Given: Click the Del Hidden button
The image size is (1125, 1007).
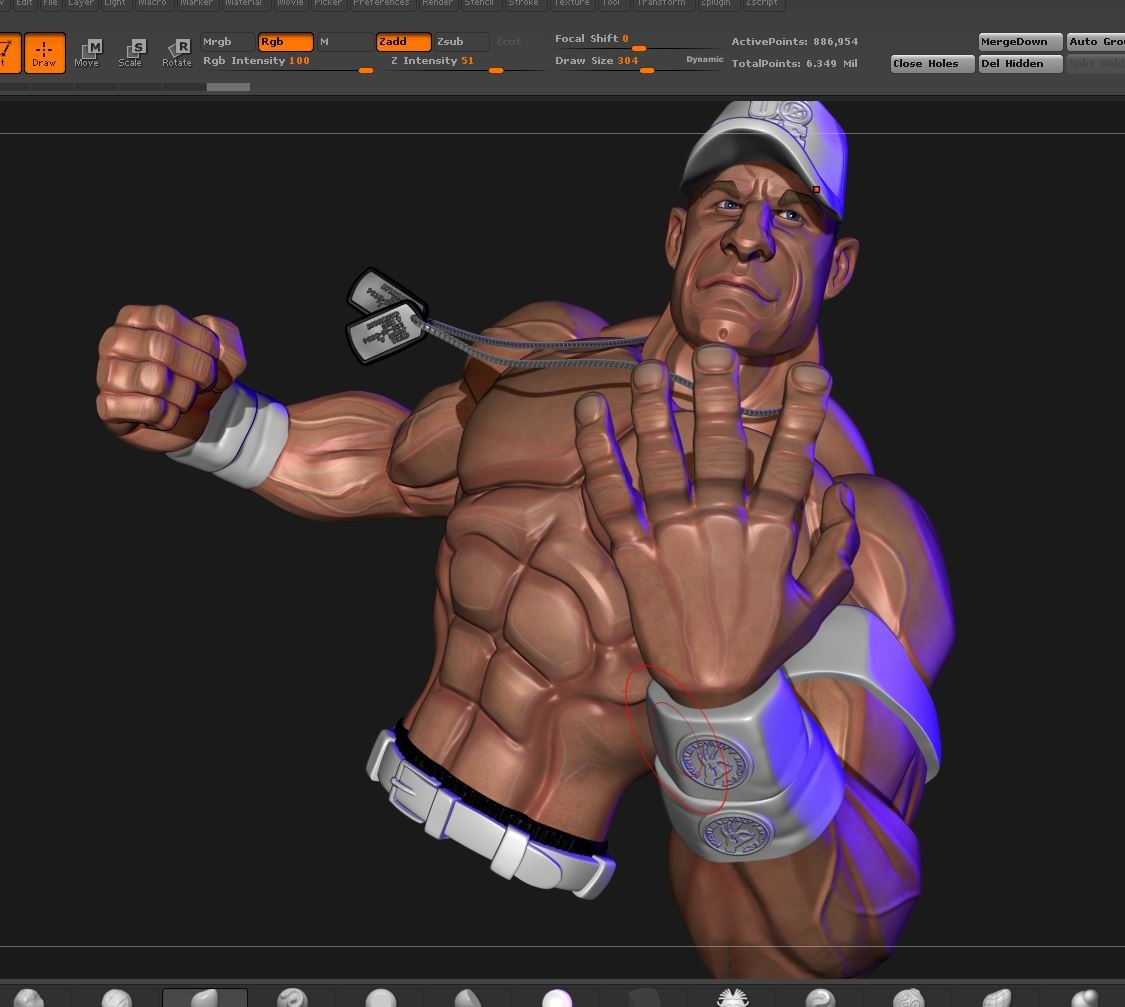Looking at the screenshot, I should pyautogui.click(x=1020, y=64).
